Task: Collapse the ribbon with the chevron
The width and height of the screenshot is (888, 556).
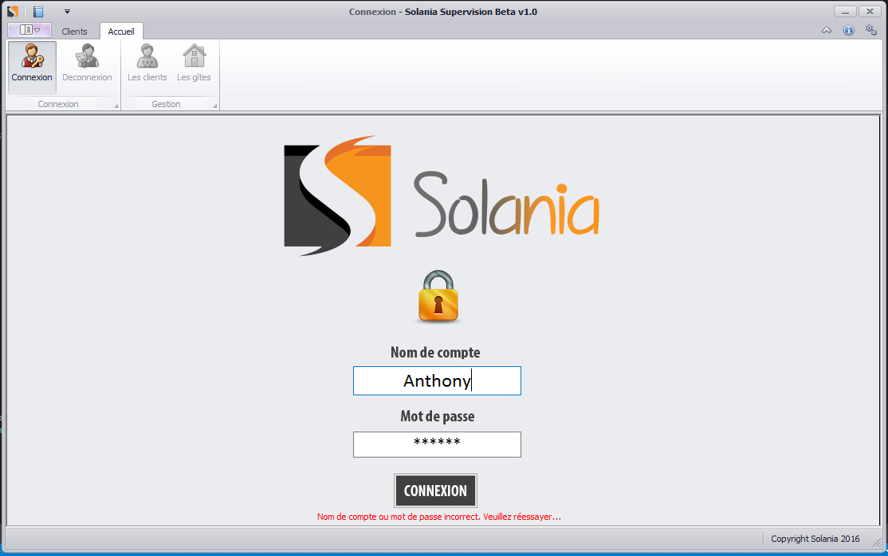Action: point(827,31)
